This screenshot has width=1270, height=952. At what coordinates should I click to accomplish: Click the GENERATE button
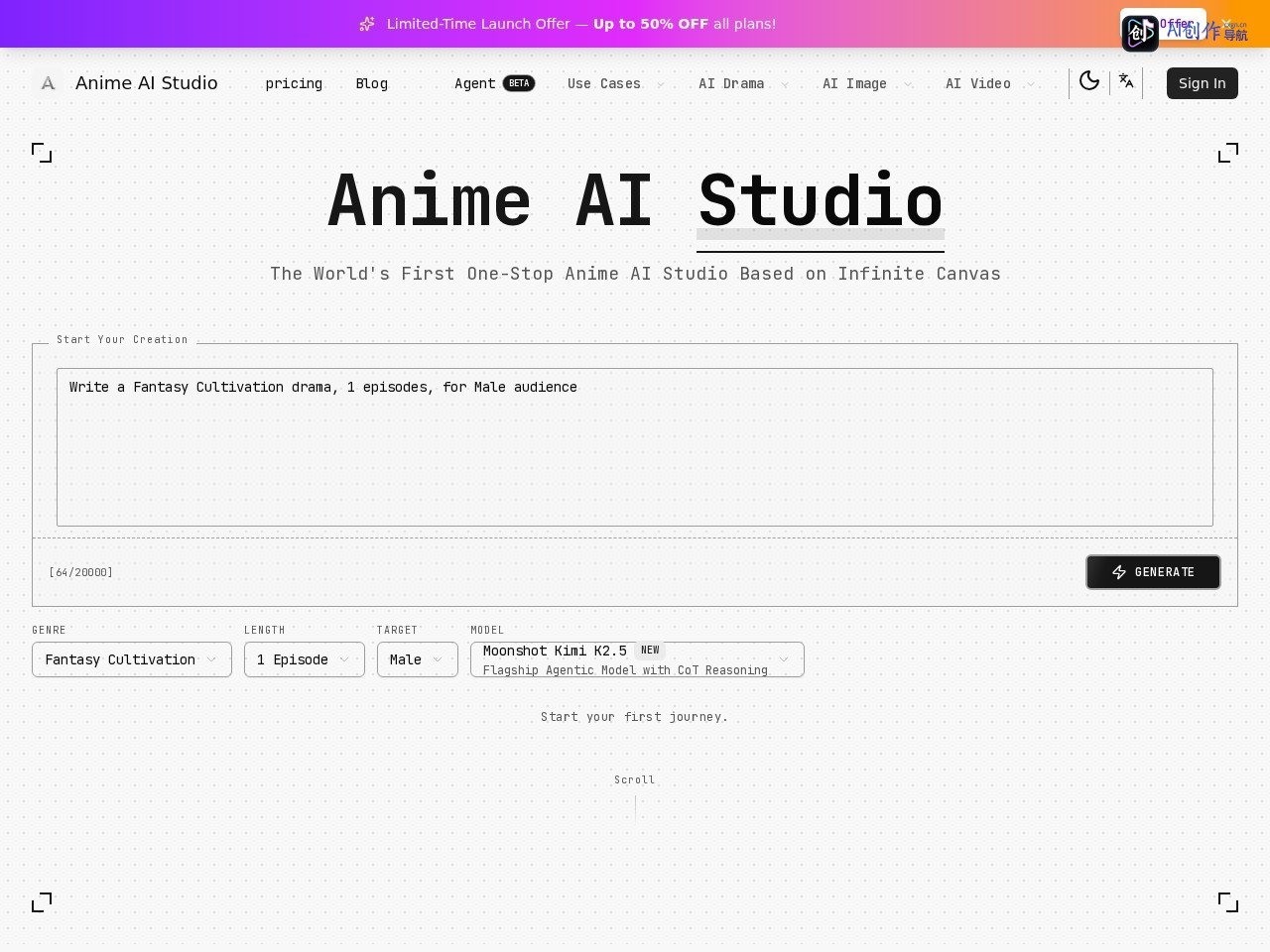[1153, 572]
